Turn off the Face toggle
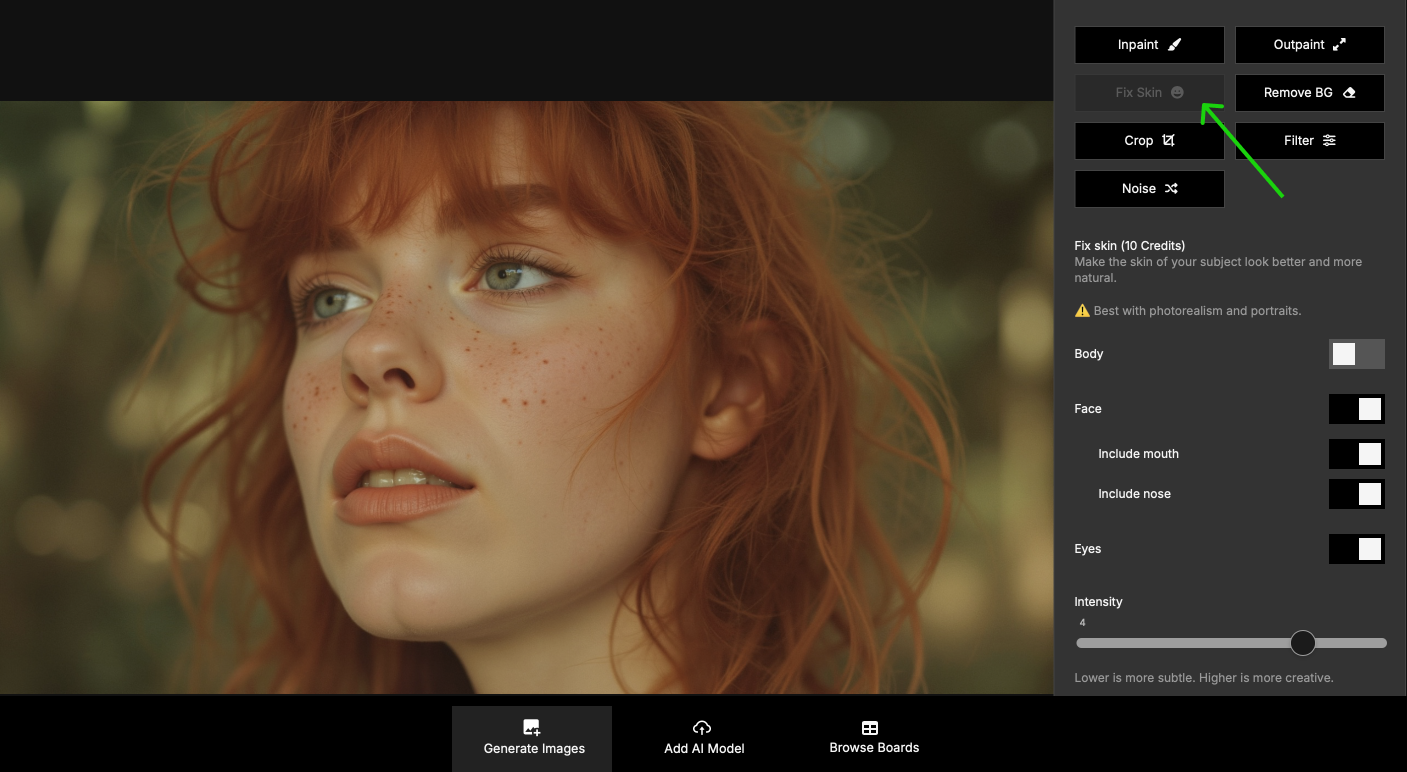The width and height of the screenshot is (1407, 772). click(1356, 409)
